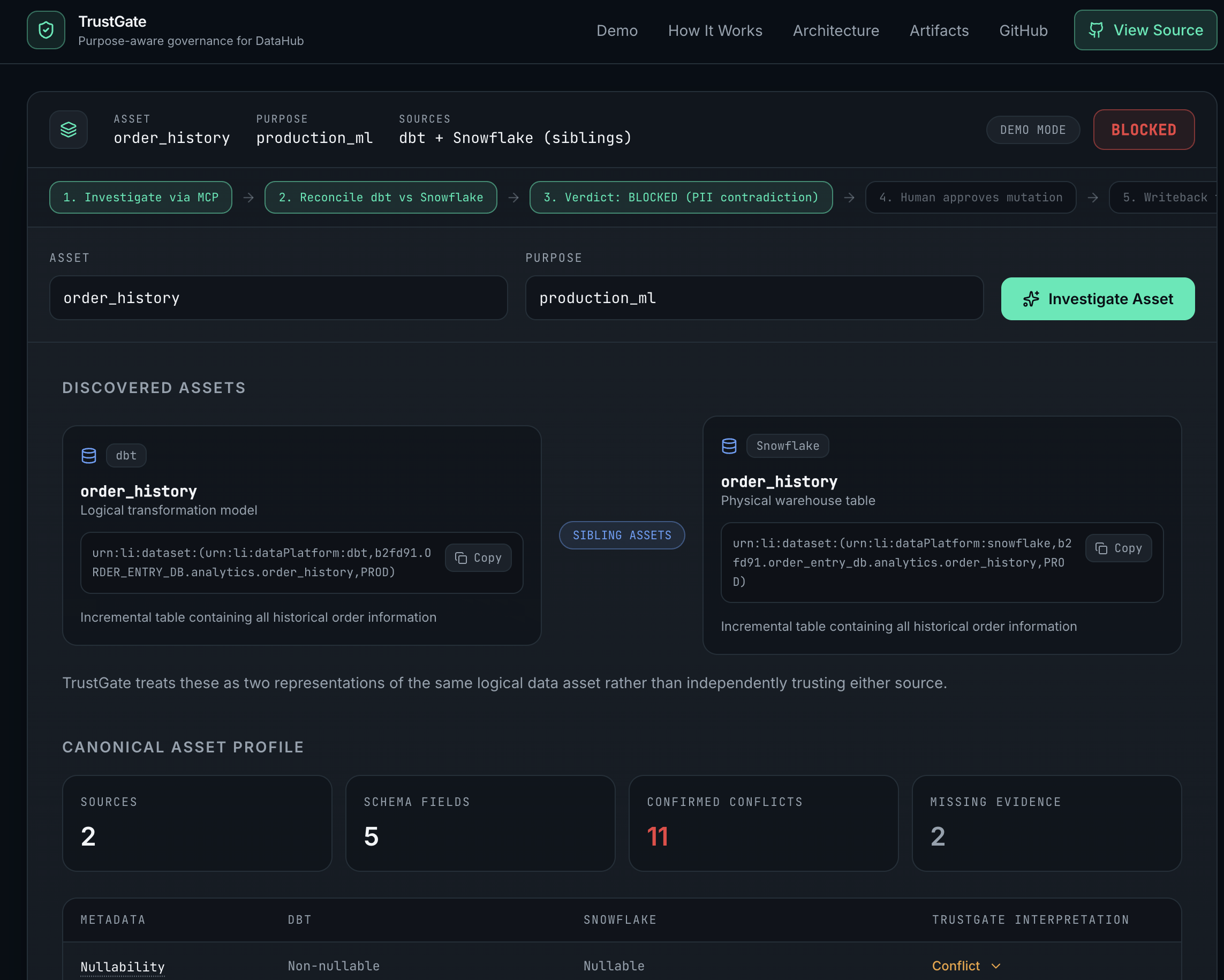Click the Non-nullable dbt cell
The image size is (1224, 980).
334,966
